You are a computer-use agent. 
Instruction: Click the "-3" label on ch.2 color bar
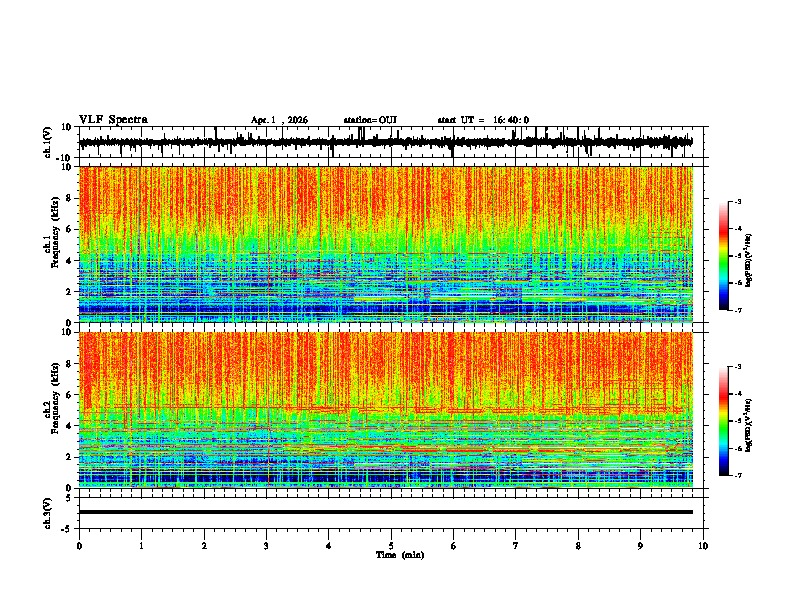click(x=738, y=367)
